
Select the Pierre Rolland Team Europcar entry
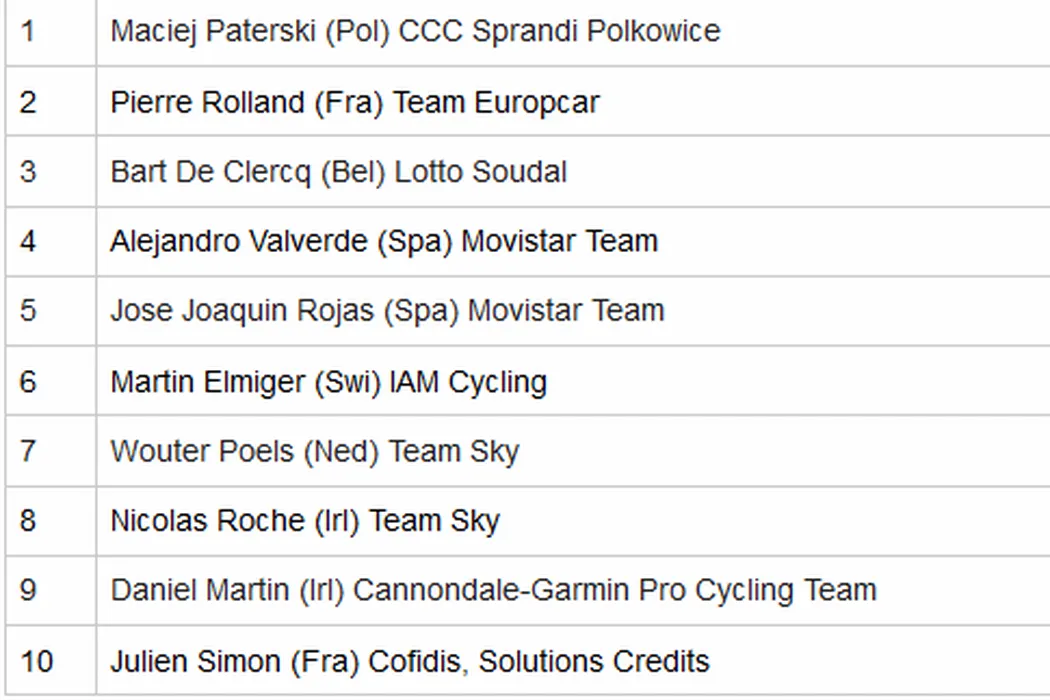[x=355, y=102]
